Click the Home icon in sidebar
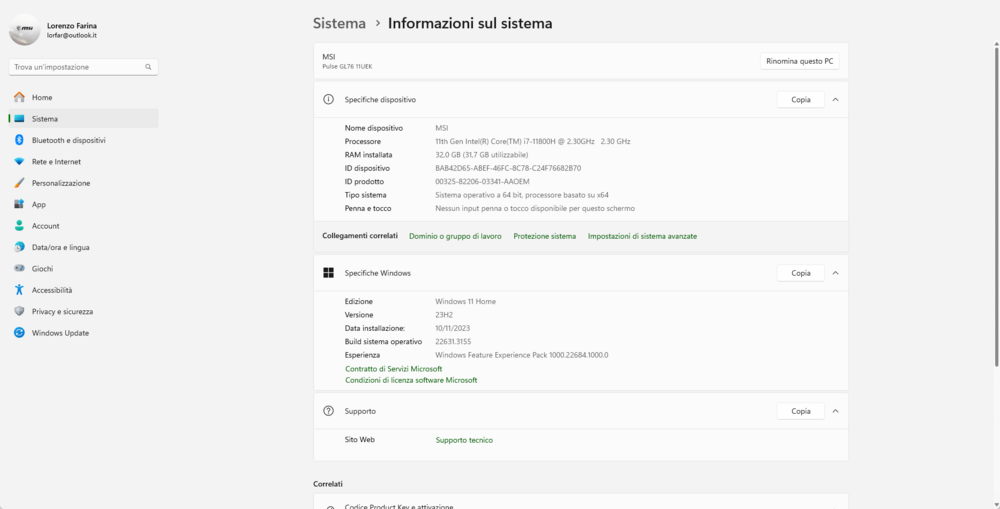Viewport: 1000px width, 509px height. coord(19,97)
